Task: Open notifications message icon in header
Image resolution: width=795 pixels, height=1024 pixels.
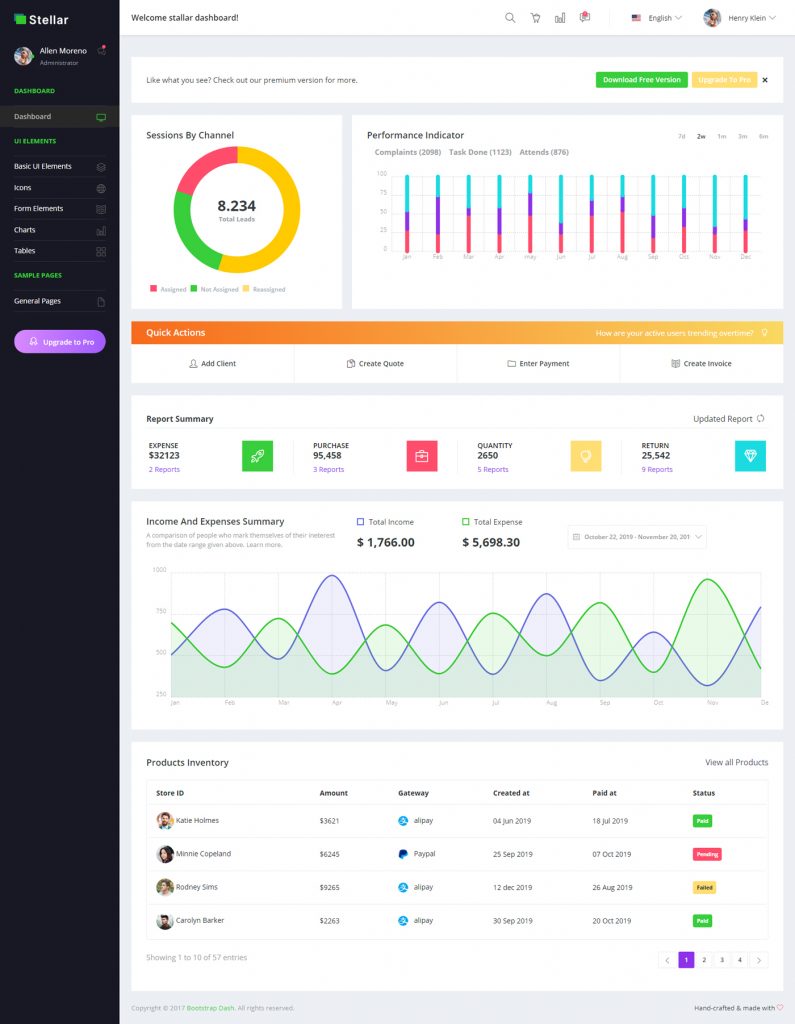Action: click(585, 17)
